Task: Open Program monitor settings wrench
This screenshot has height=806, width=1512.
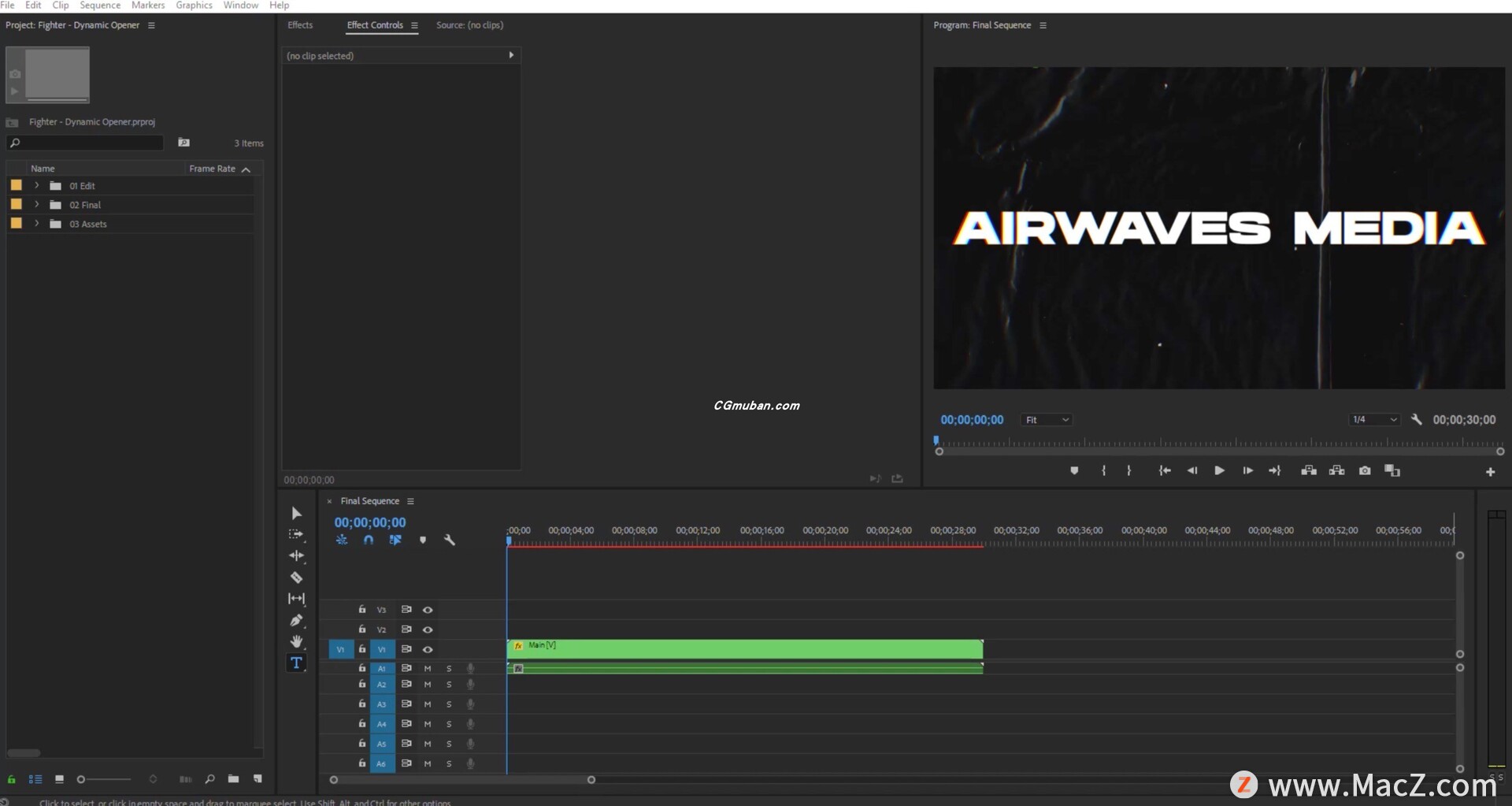Action: pos(1417,419)
